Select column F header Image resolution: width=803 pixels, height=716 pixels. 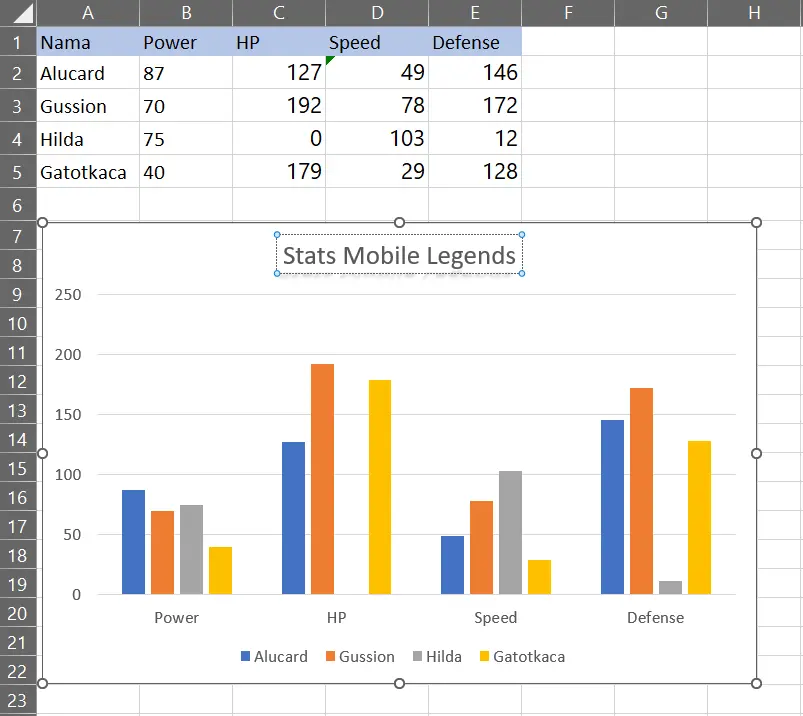pos(568,12)
